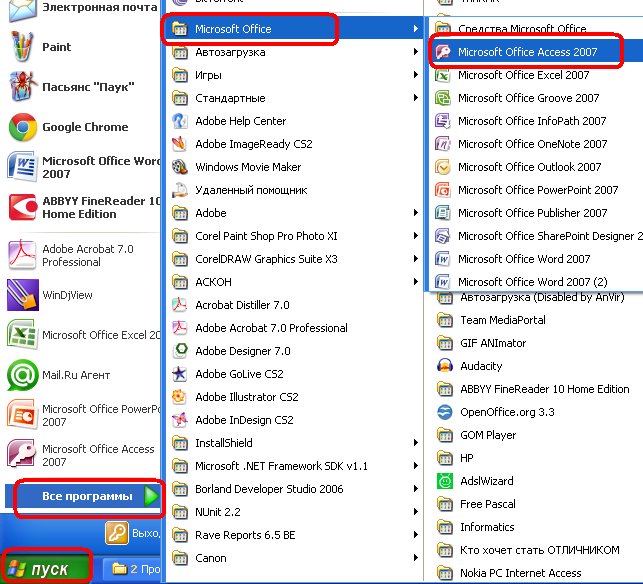Click PowerPoint 2007 icon in Office submenu
The height and width of the screenshot is (584, 643).
pyautogui.click(x=443, y=190)
